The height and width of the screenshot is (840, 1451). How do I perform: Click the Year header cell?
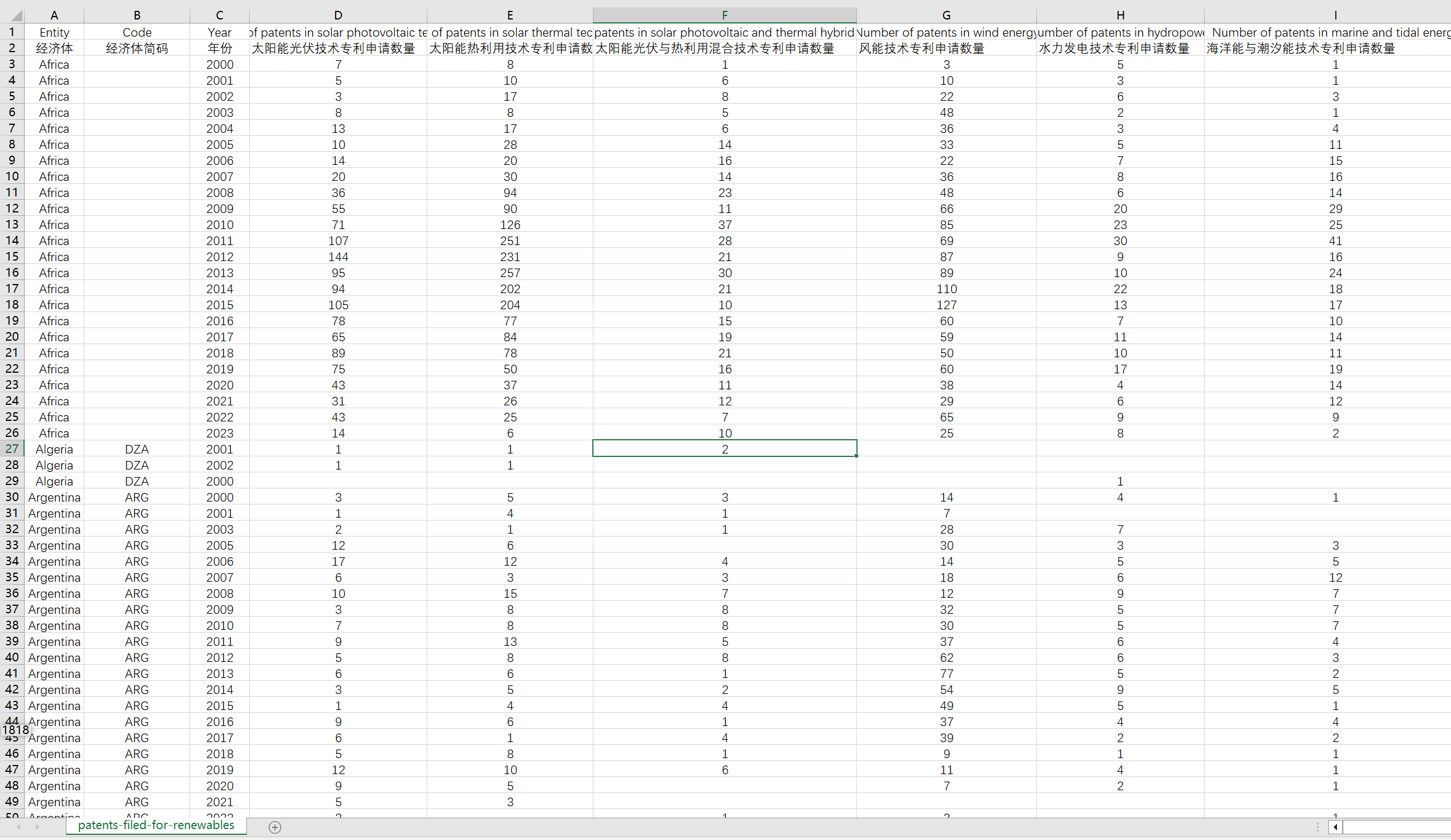[219, 32]
